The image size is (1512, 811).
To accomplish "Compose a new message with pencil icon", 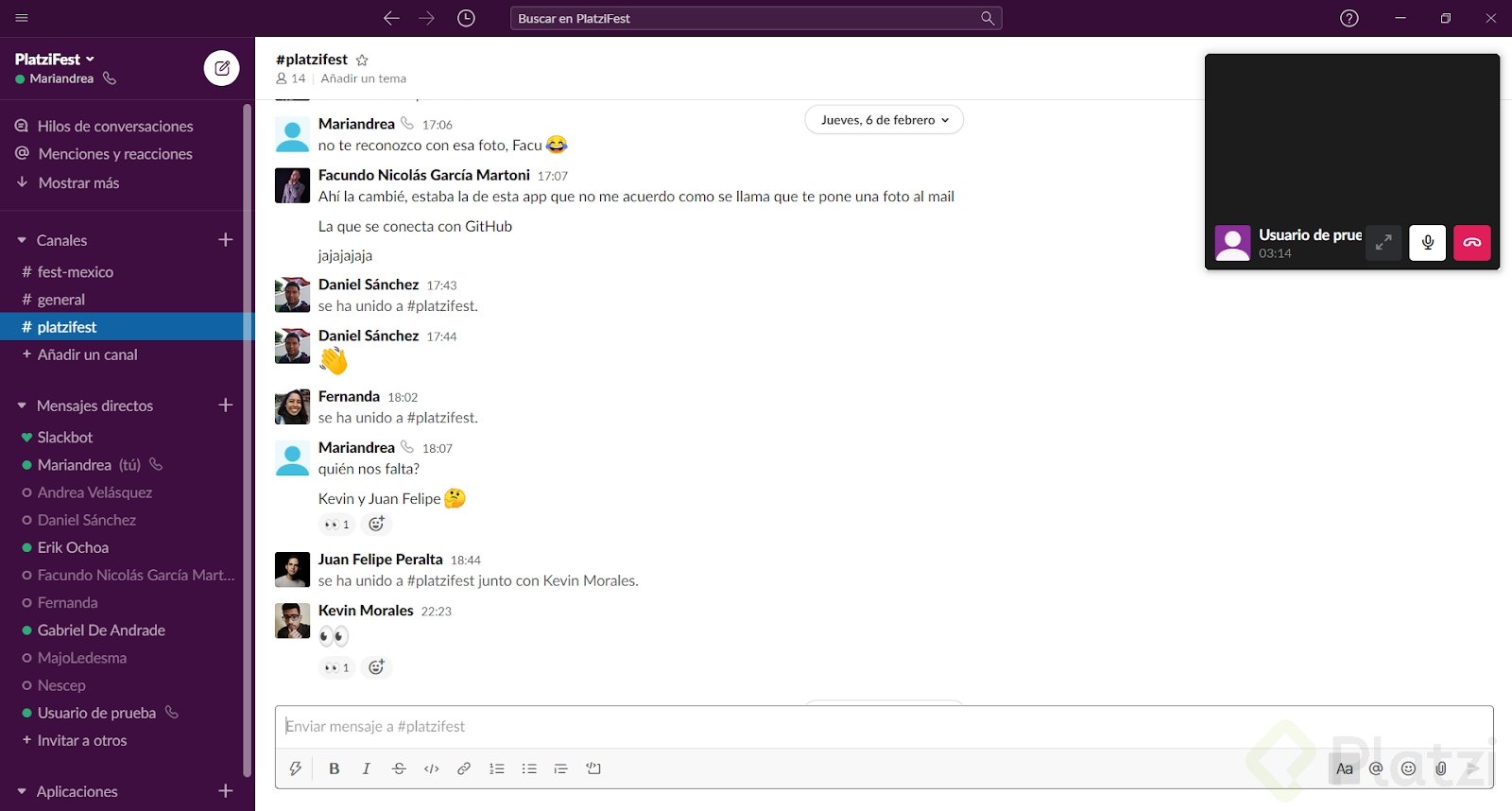I will pos(222,68).
